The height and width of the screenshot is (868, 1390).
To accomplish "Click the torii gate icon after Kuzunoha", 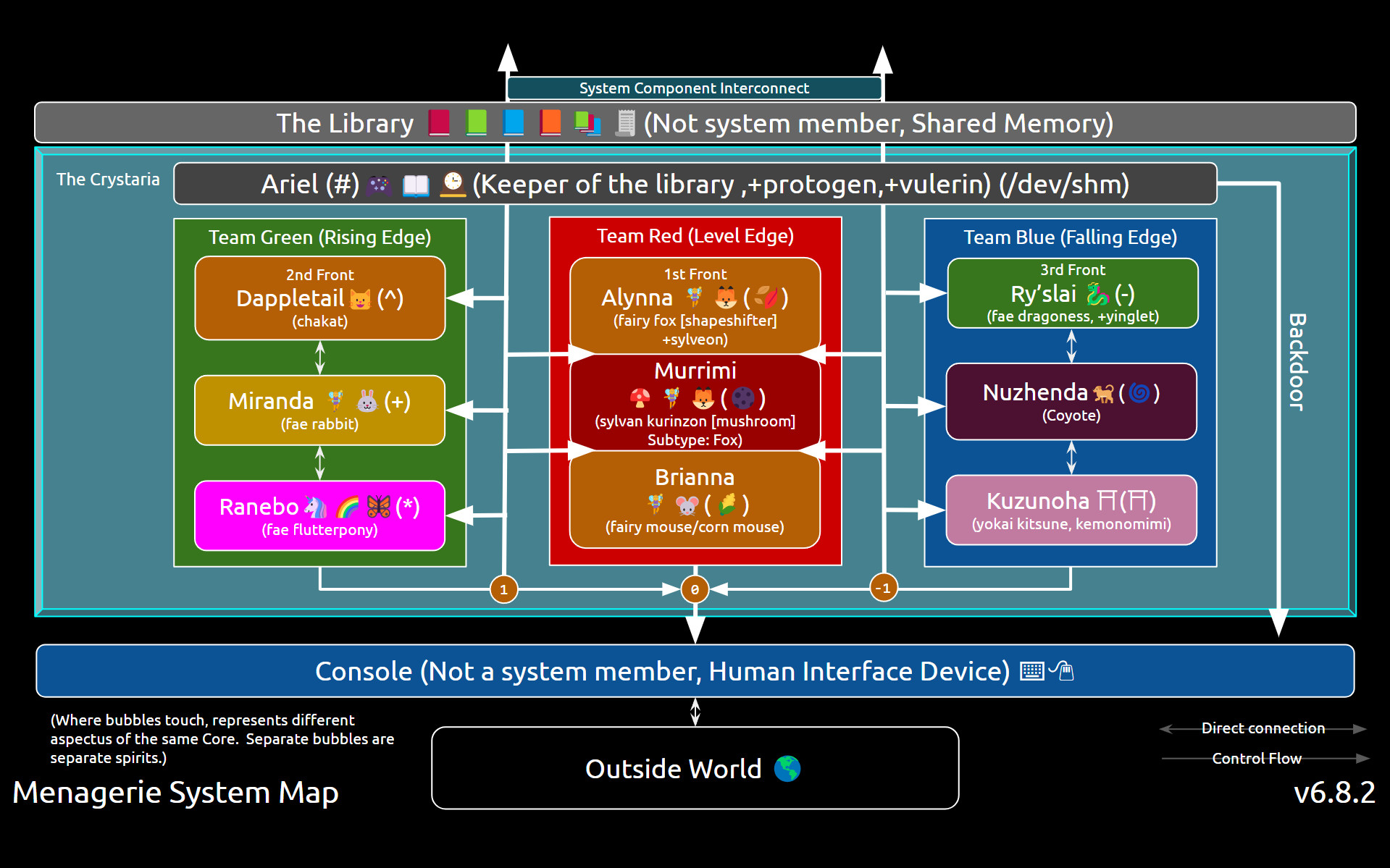I will click(1107, 500).
